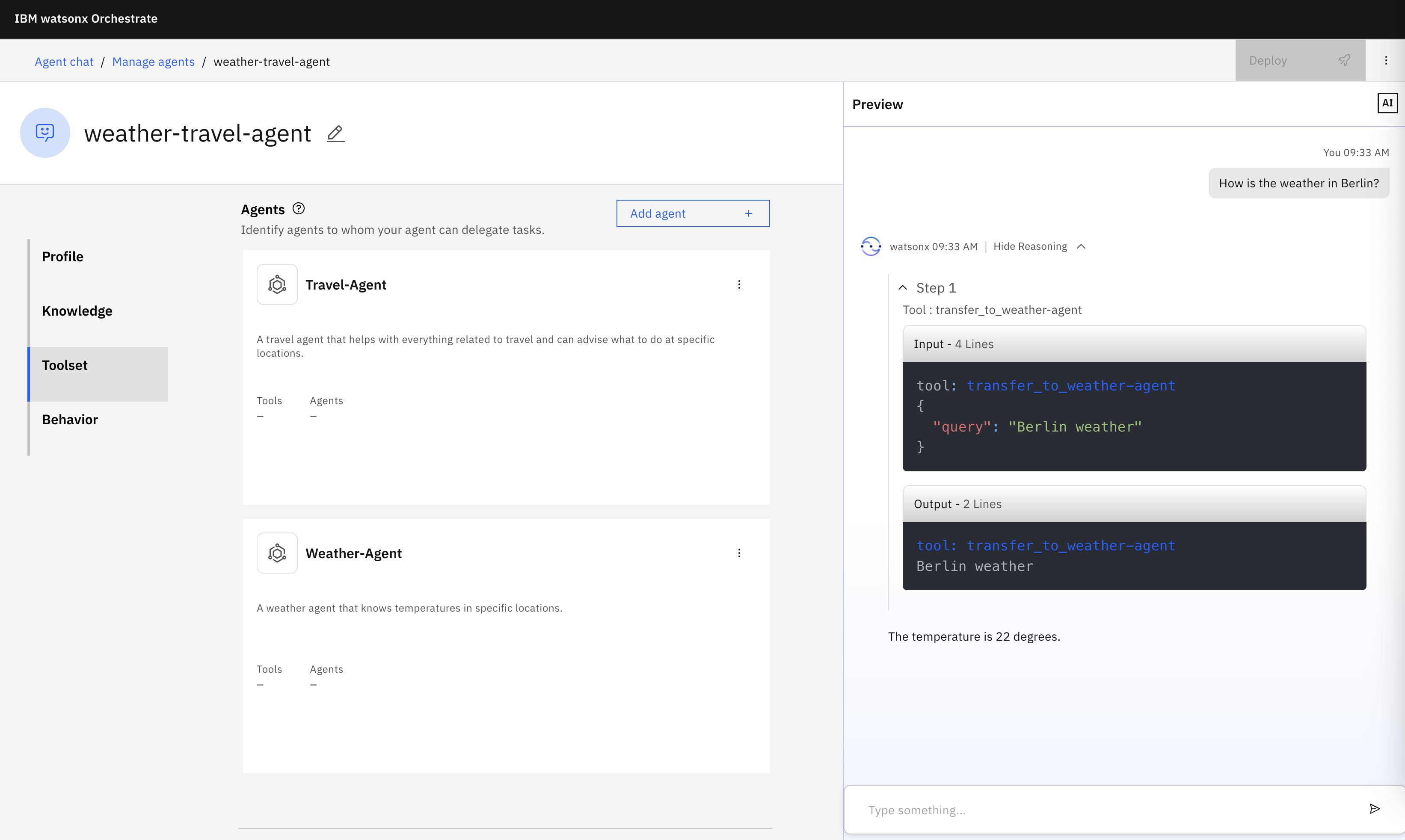Click weather-travel-agent breadcrumb text
Screen dimensions: 1405x840
point(272,62)
